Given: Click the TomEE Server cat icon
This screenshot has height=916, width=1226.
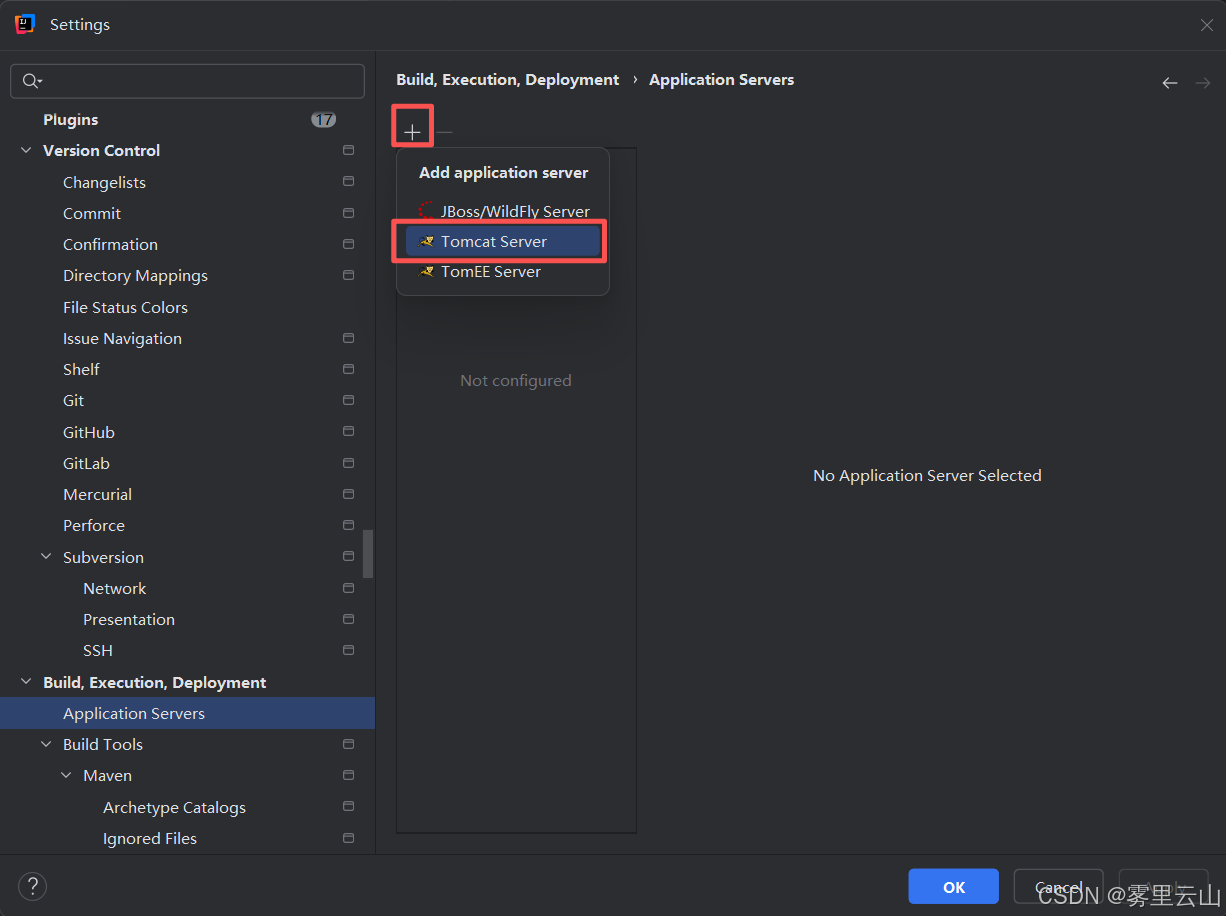Looking at the screenshot, I should coord(427,272).
